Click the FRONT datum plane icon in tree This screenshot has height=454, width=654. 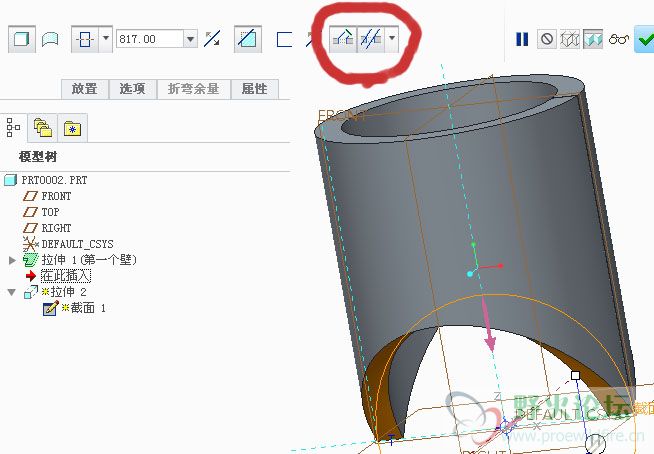coord(30,196)
